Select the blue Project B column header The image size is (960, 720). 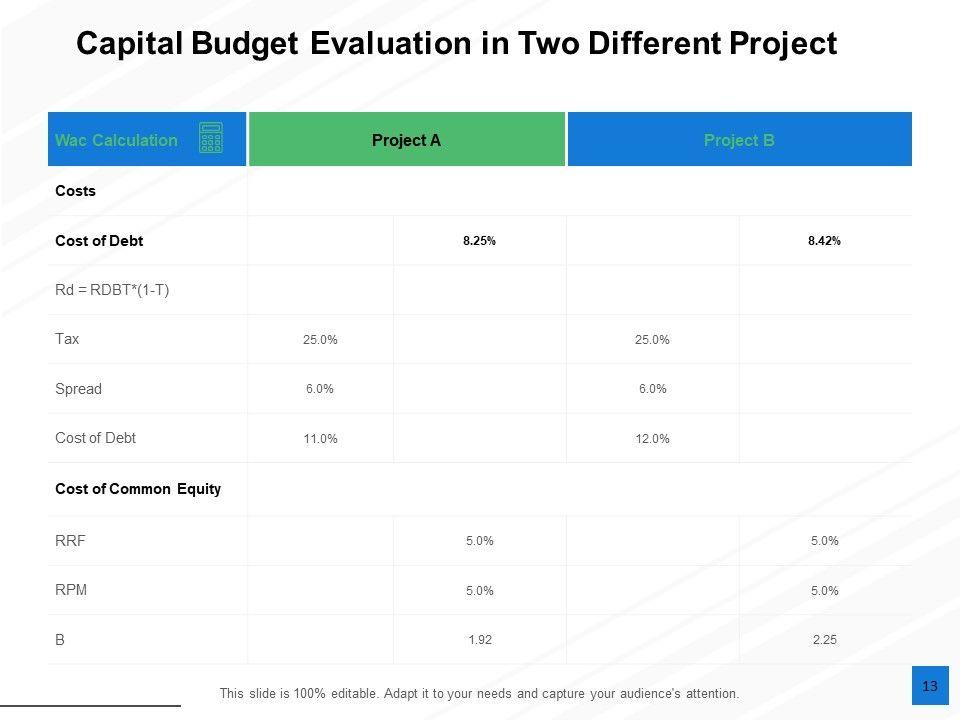(x=739, y=140)
